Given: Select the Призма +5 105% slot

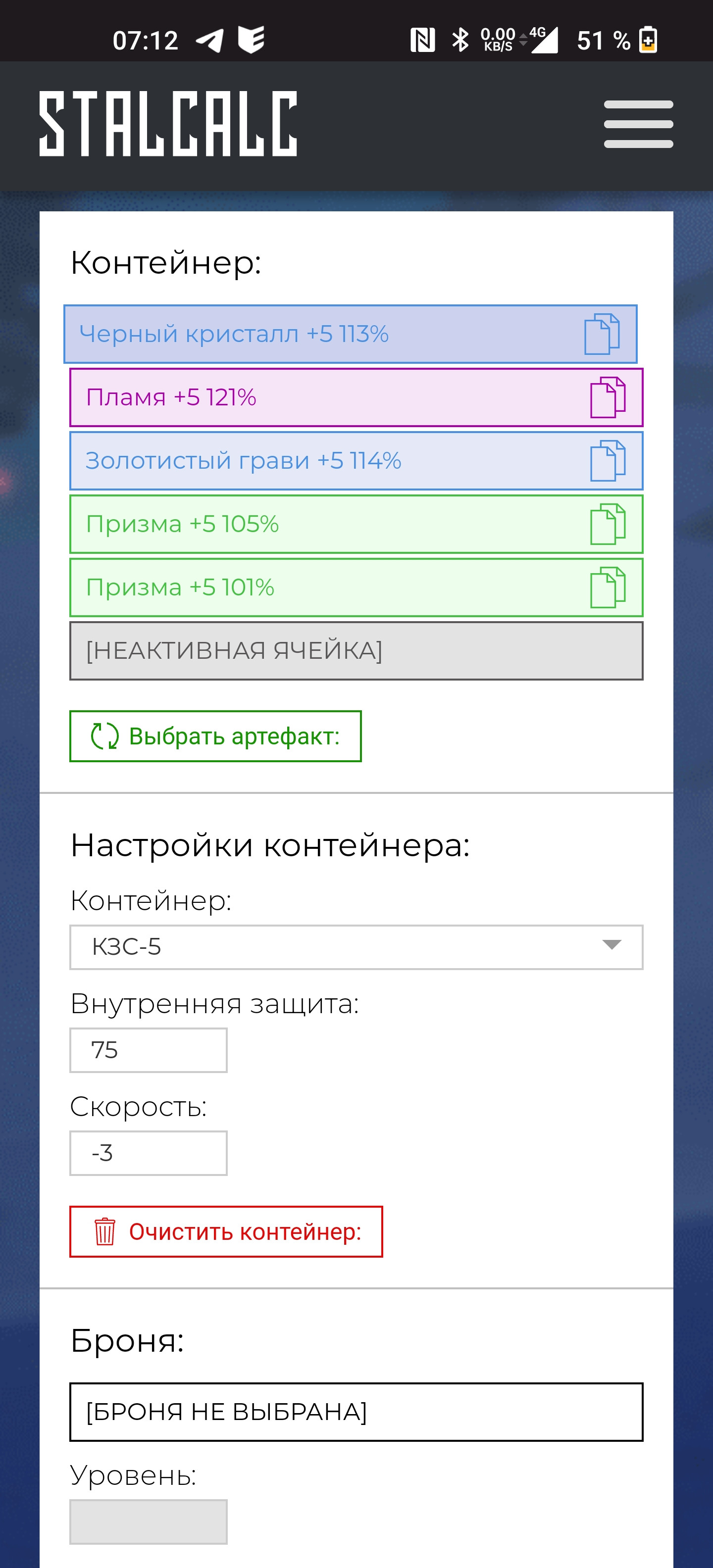Looking at the screenshot, I should click(x=356, y=524).
